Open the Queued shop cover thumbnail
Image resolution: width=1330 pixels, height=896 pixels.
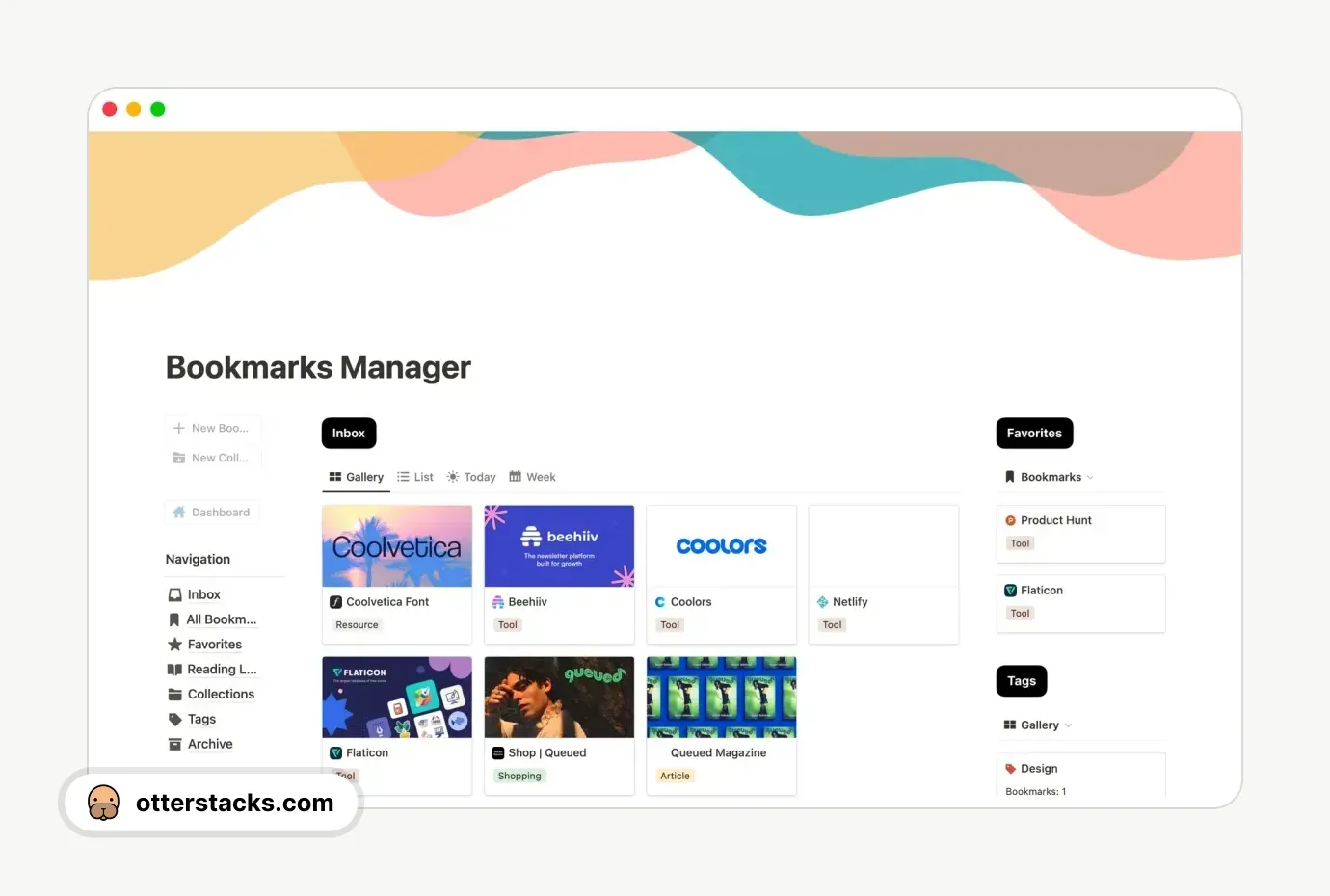(559, 698)
